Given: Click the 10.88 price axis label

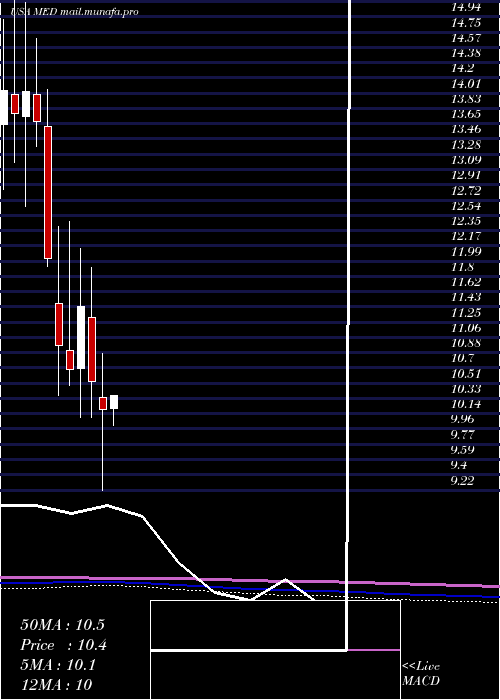Looking at the screenshot, I should pos(466,343).
